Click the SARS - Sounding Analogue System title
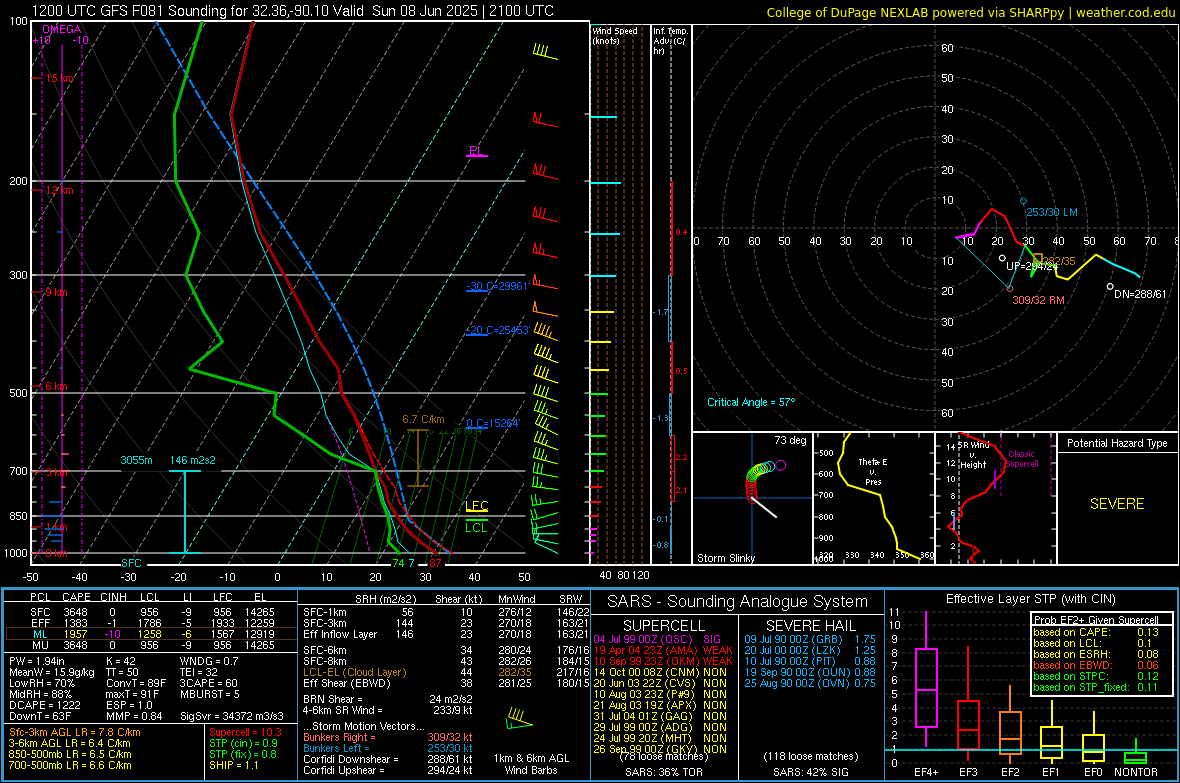1180x783 pixels. [x=738, y=601]
